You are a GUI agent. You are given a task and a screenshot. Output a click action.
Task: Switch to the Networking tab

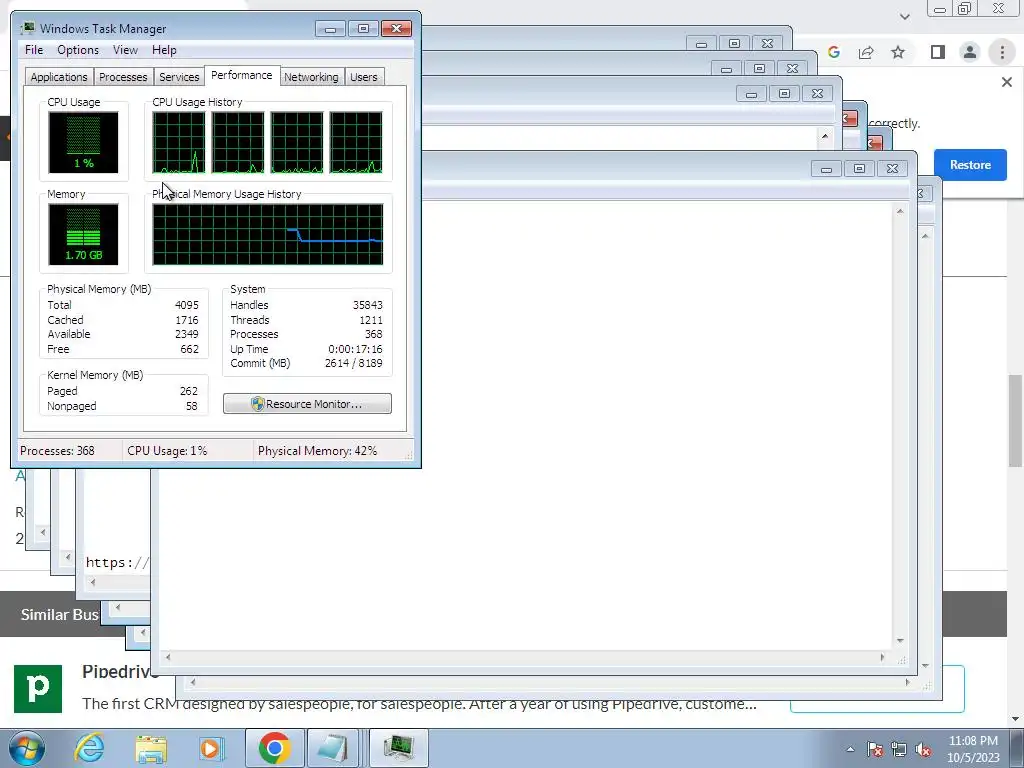point(311,77)
